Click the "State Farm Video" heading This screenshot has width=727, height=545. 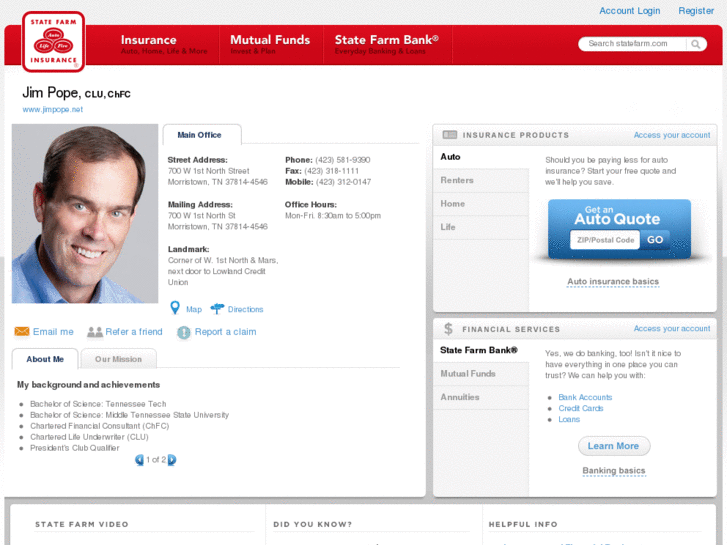coord(82,525)
